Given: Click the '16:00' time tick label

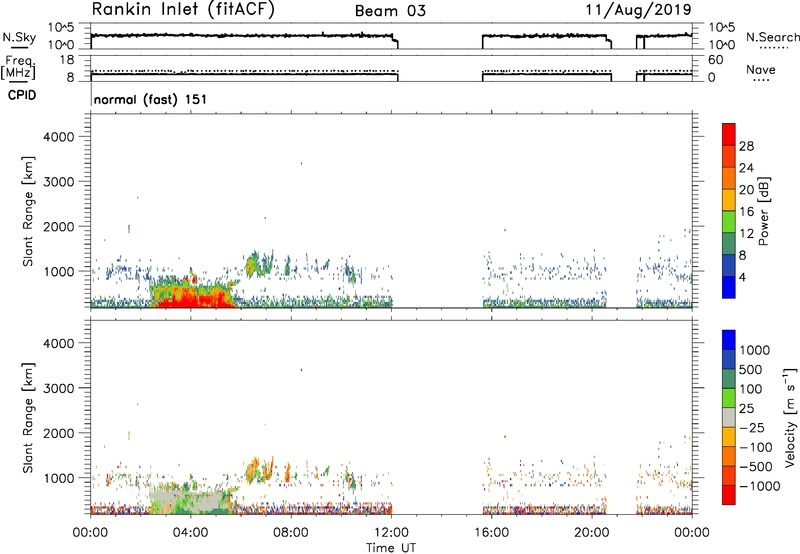Looking at the screenshot, I should click(491, 533).
